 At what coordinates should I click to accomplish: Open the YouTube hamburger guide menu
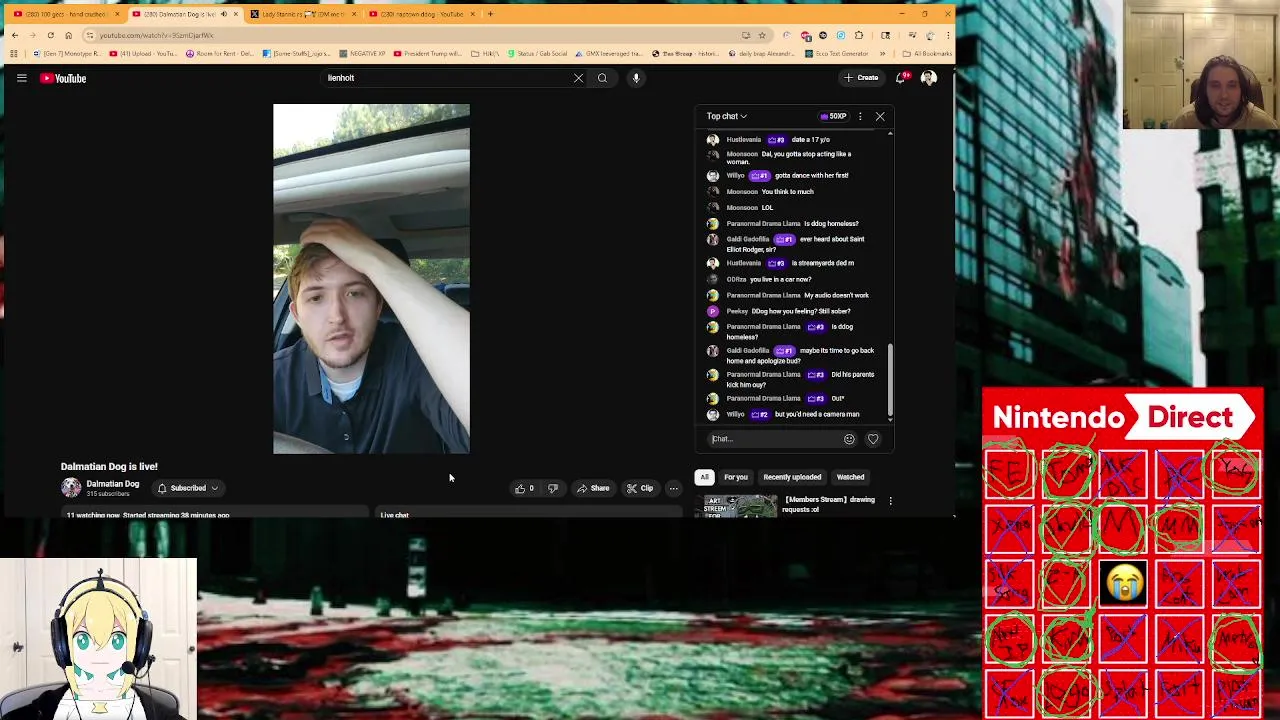point(21,78)
